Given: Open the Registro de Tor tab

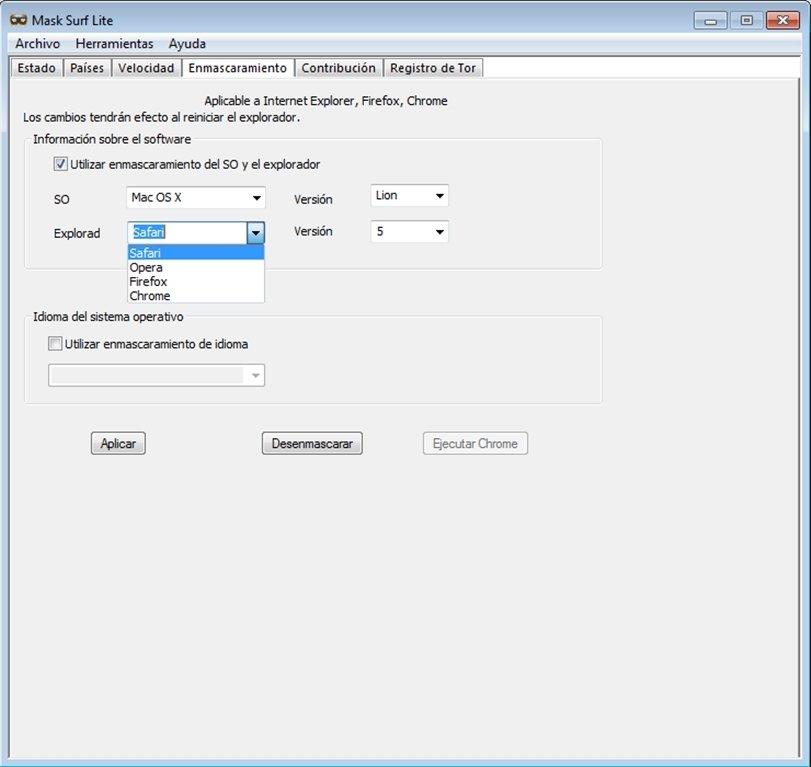Looking at the screenshot, I should point(433,68).
